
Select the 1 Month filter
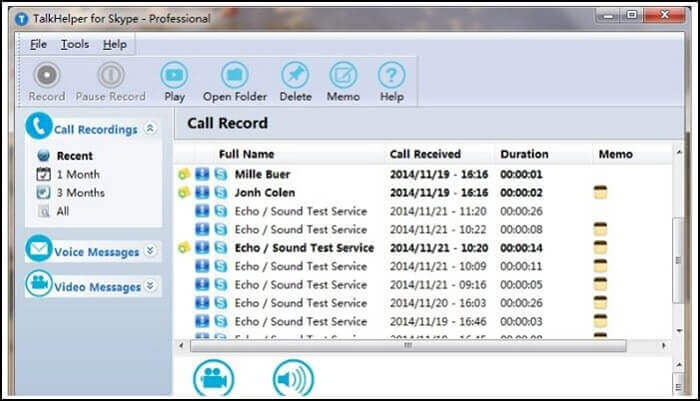[x=77, y=174]
